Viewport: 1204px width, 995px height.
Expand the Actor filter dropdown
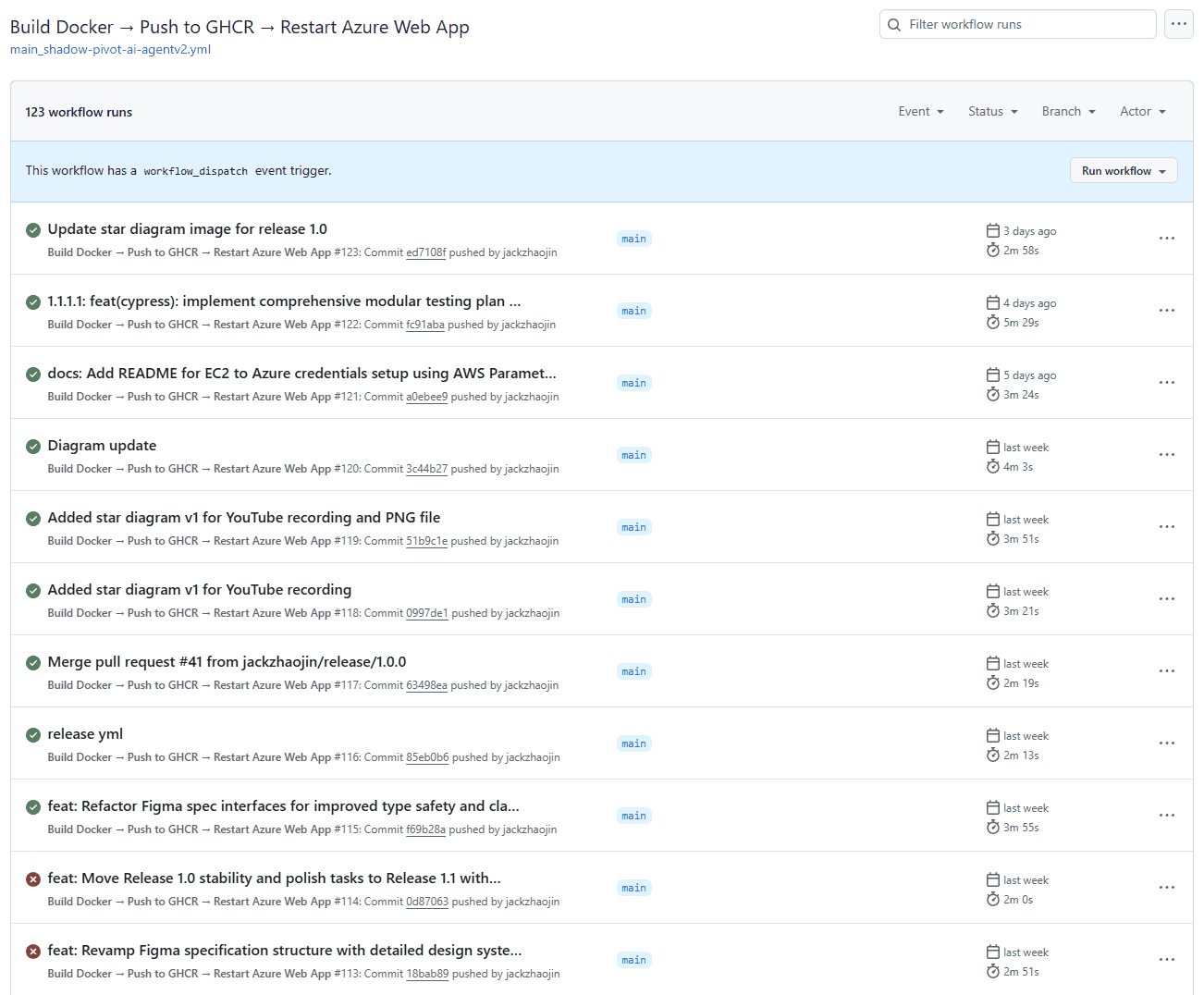[x=1143, y=111]
